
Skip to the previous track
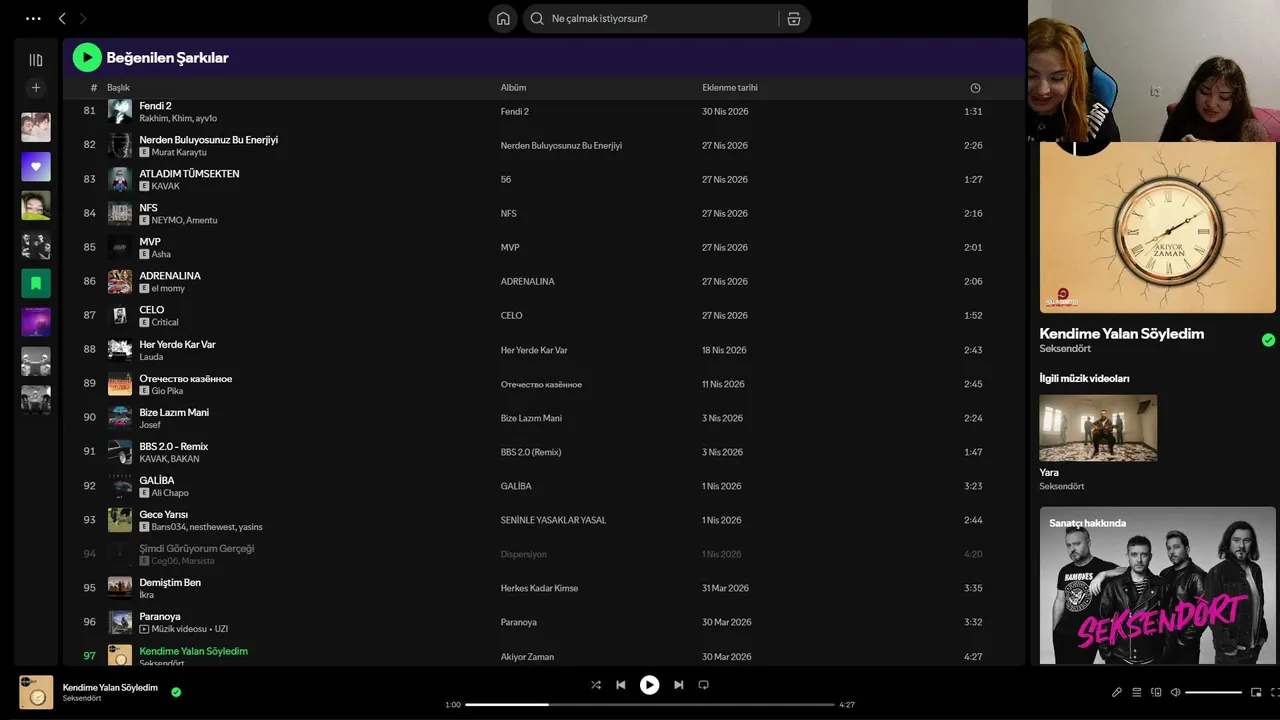pyautogui.click(x=621, y=685)
